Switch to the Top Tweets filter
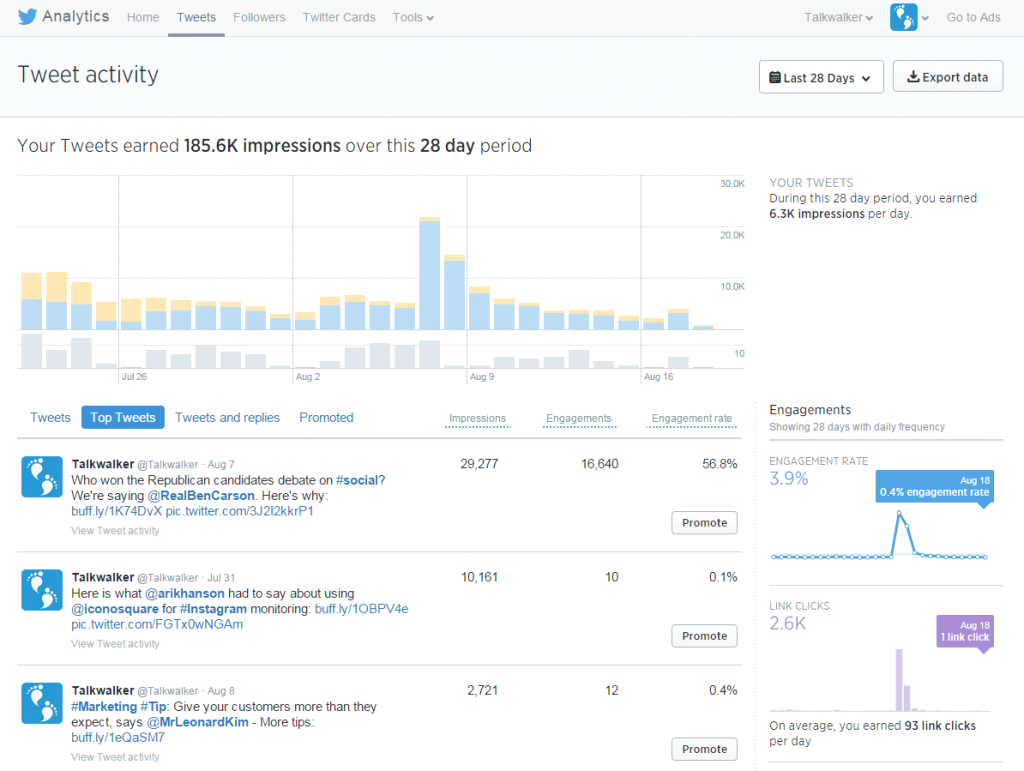 click(x=122, y=417)
